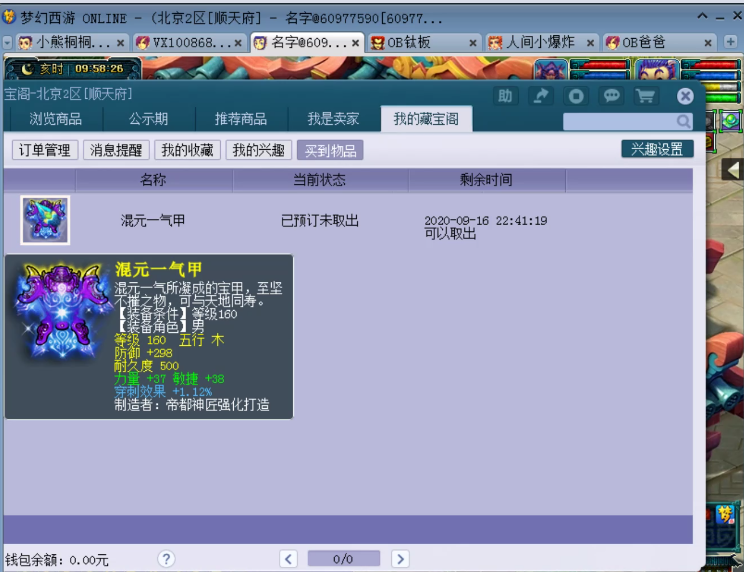Image resolution: width=744 pixels, height=572 pixels.
Task: Close the OB爸爸 tab
Action: click(x=708, y=43)
